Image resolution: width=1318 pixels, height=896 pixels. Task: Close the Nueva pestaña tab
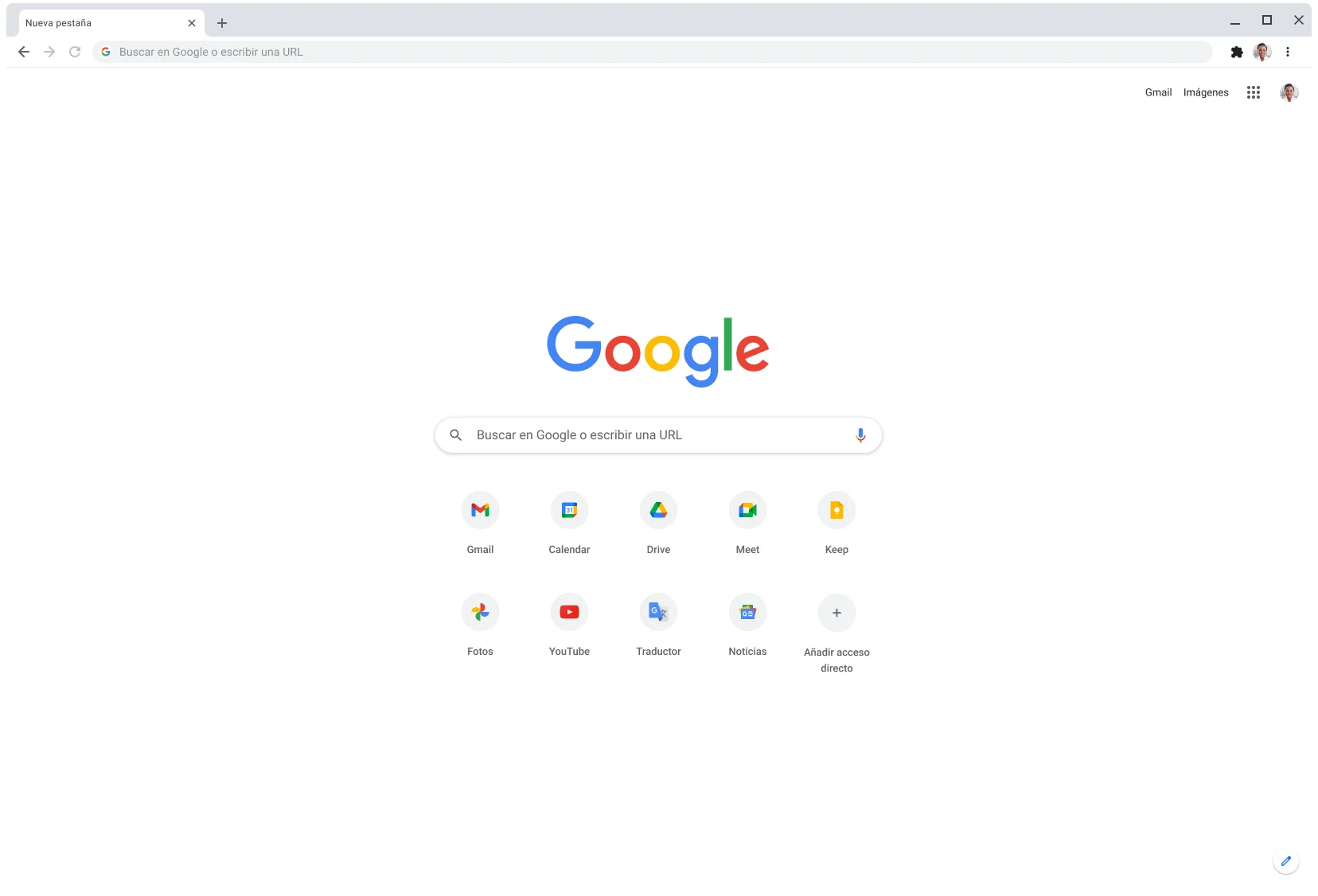tap(192, 23)
